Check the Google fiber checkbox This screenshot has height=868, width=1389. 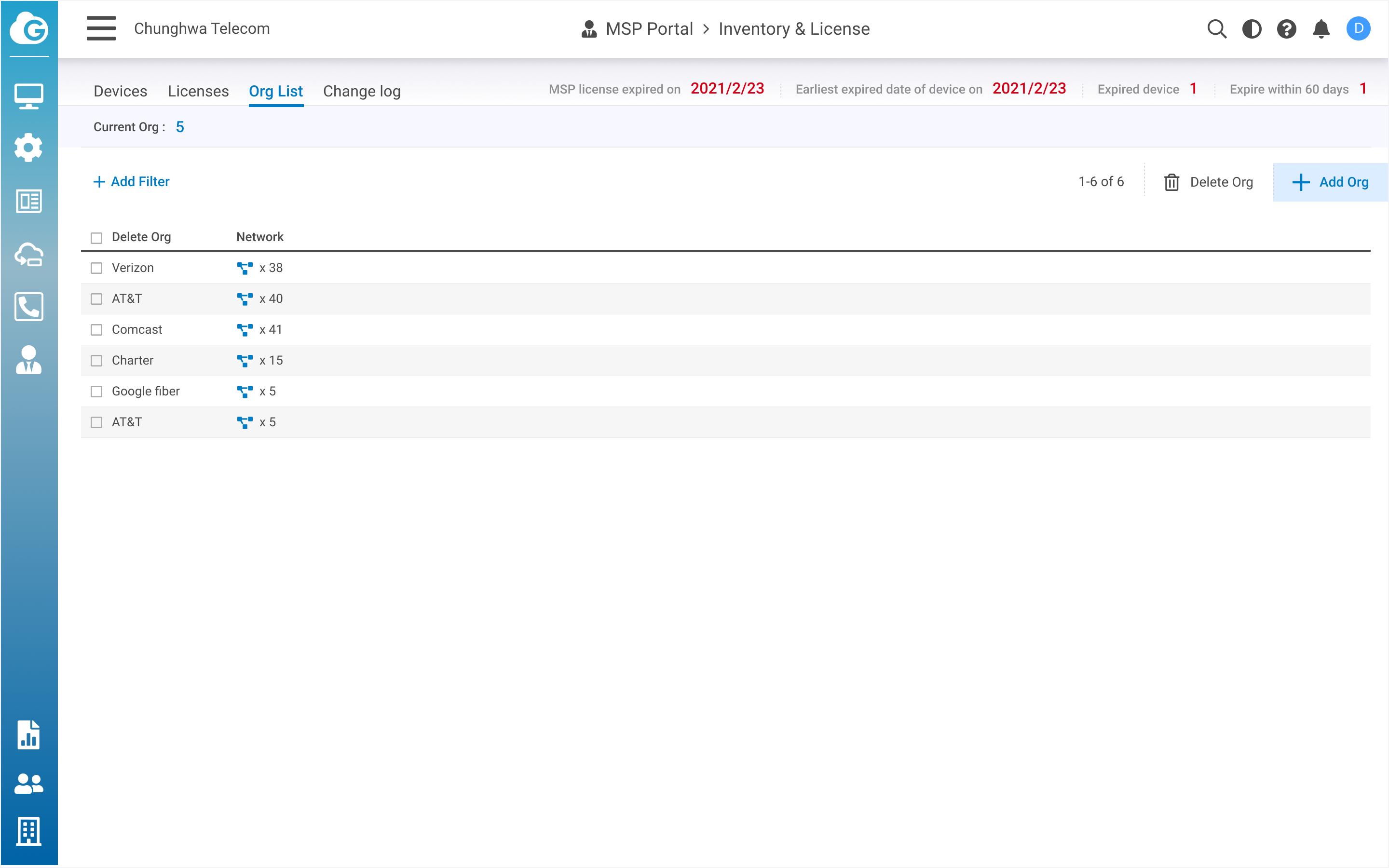coord(96,392)
